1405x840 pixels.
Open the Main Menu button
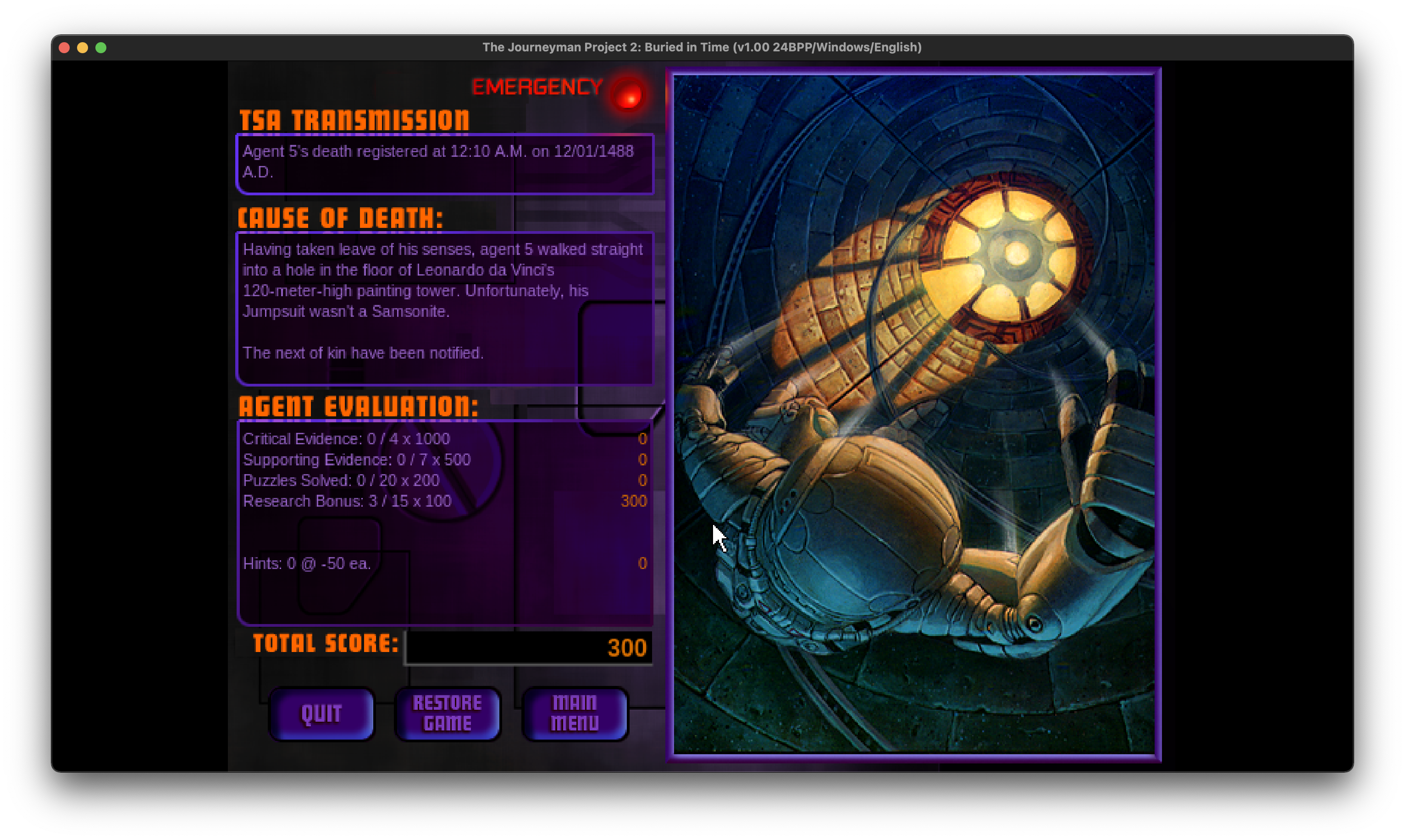[575, 714]
